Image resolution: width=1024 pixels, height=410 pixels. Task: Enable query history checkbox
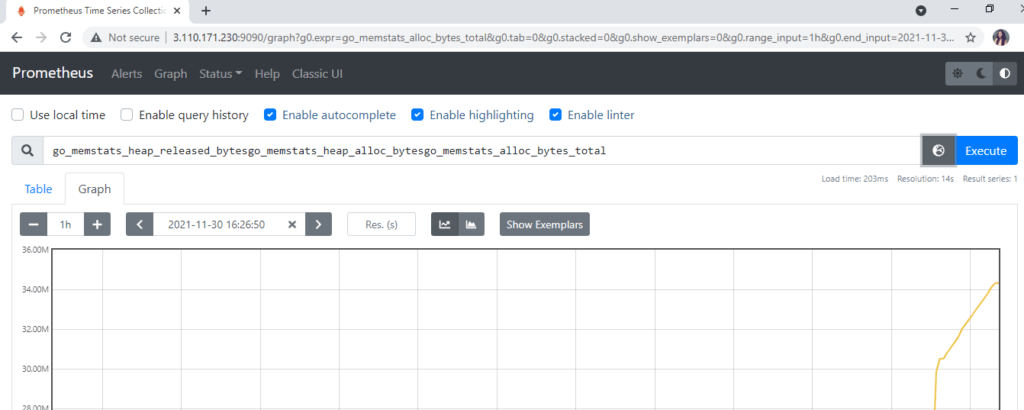pos(127,115)
